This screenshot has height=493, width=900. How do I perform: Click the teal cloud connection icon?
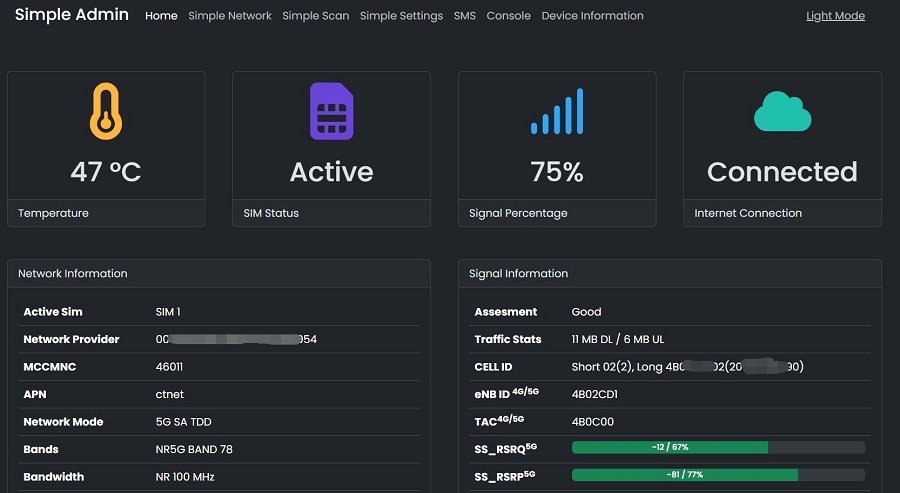click(782, 111)
